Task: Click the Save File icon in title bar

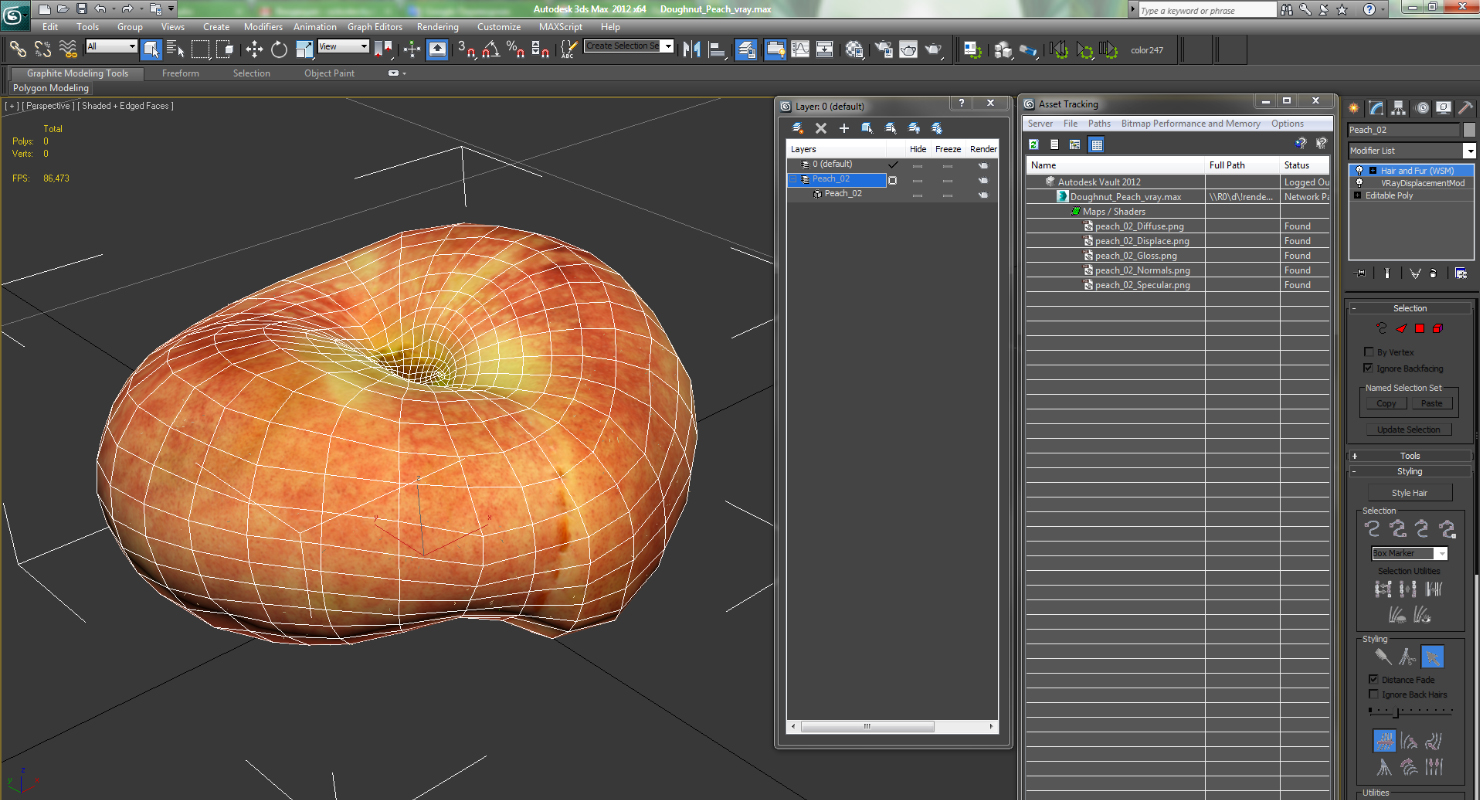Action: (82, 9)
